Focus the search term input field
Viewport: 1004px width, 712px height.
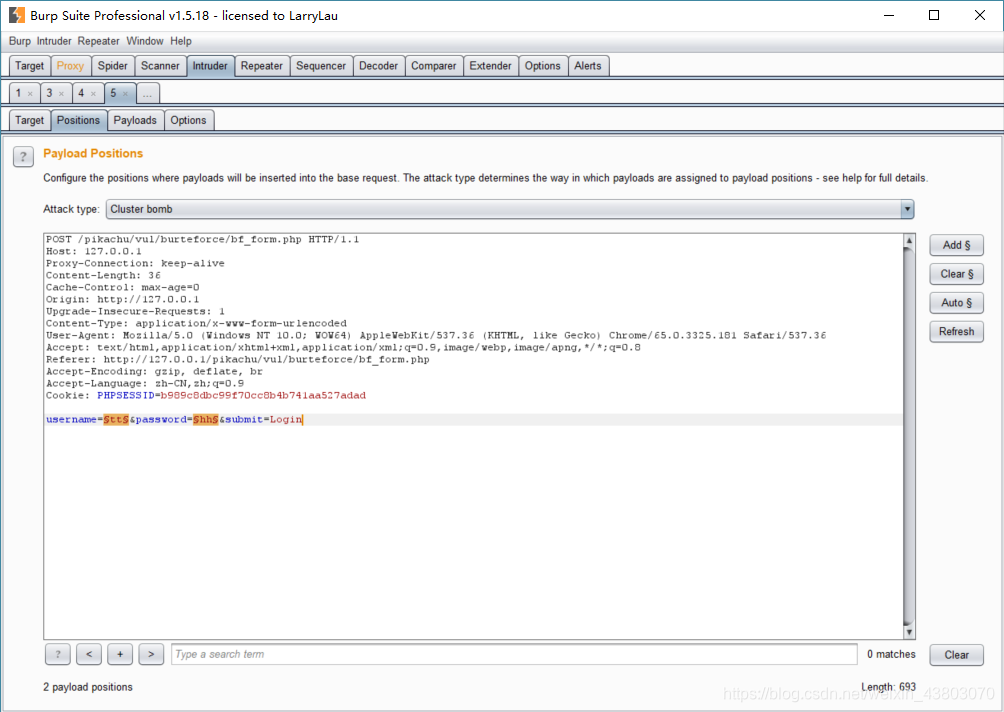tap(514, 654)
